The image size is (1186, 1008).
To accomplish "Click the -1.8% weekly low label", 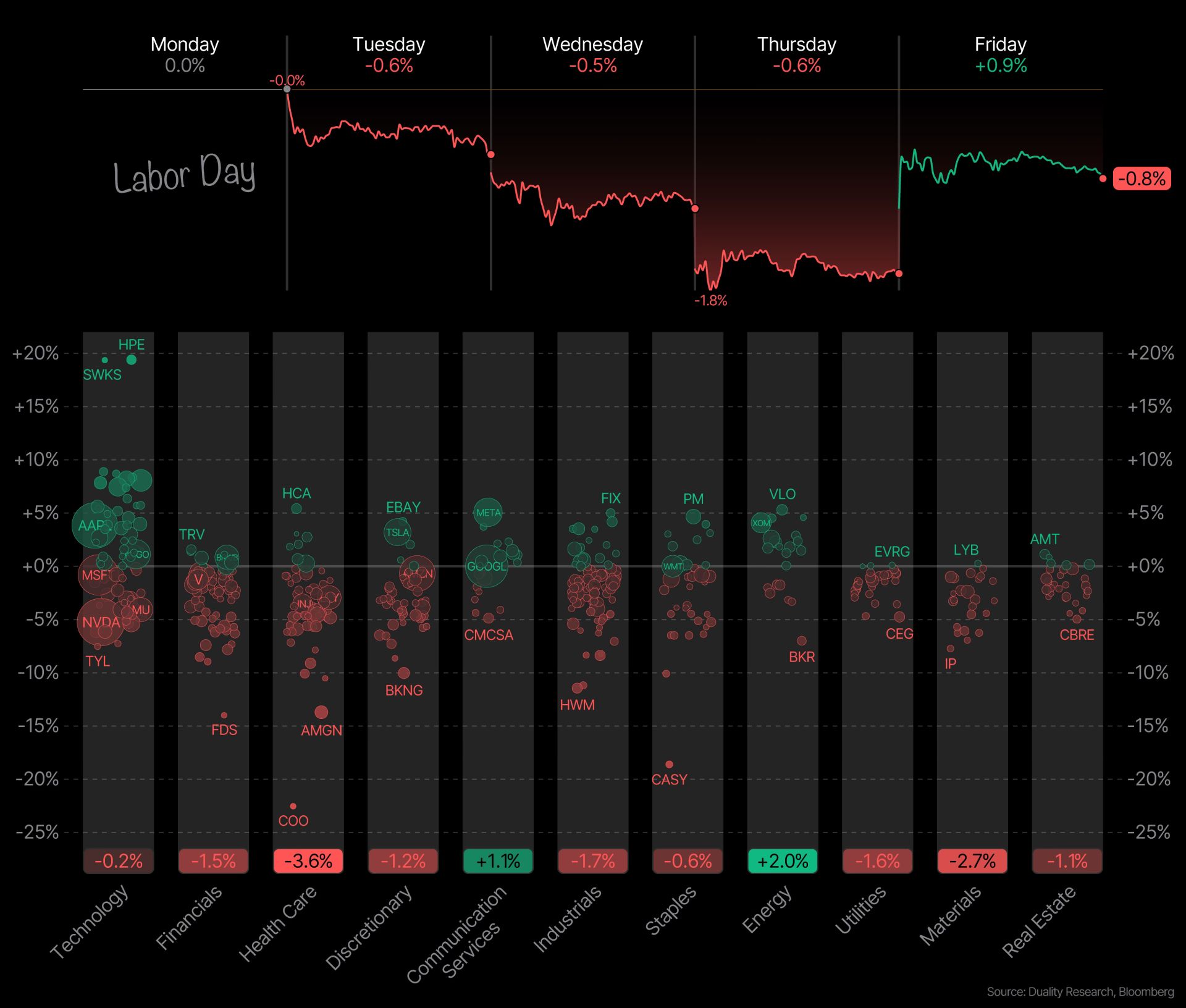I will 710,301.
